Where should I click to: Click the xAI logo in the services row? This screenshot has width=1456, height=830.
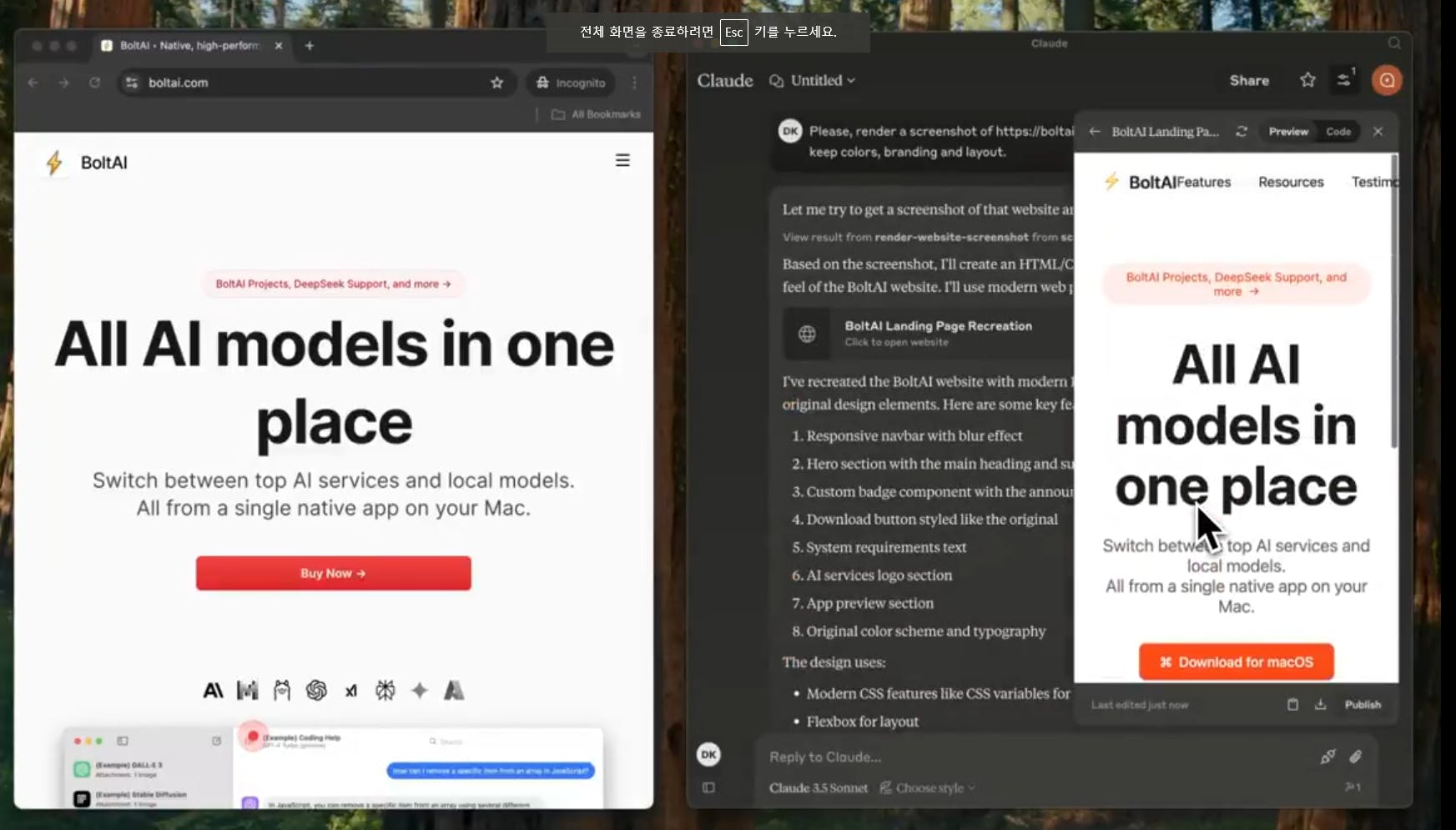351,691
